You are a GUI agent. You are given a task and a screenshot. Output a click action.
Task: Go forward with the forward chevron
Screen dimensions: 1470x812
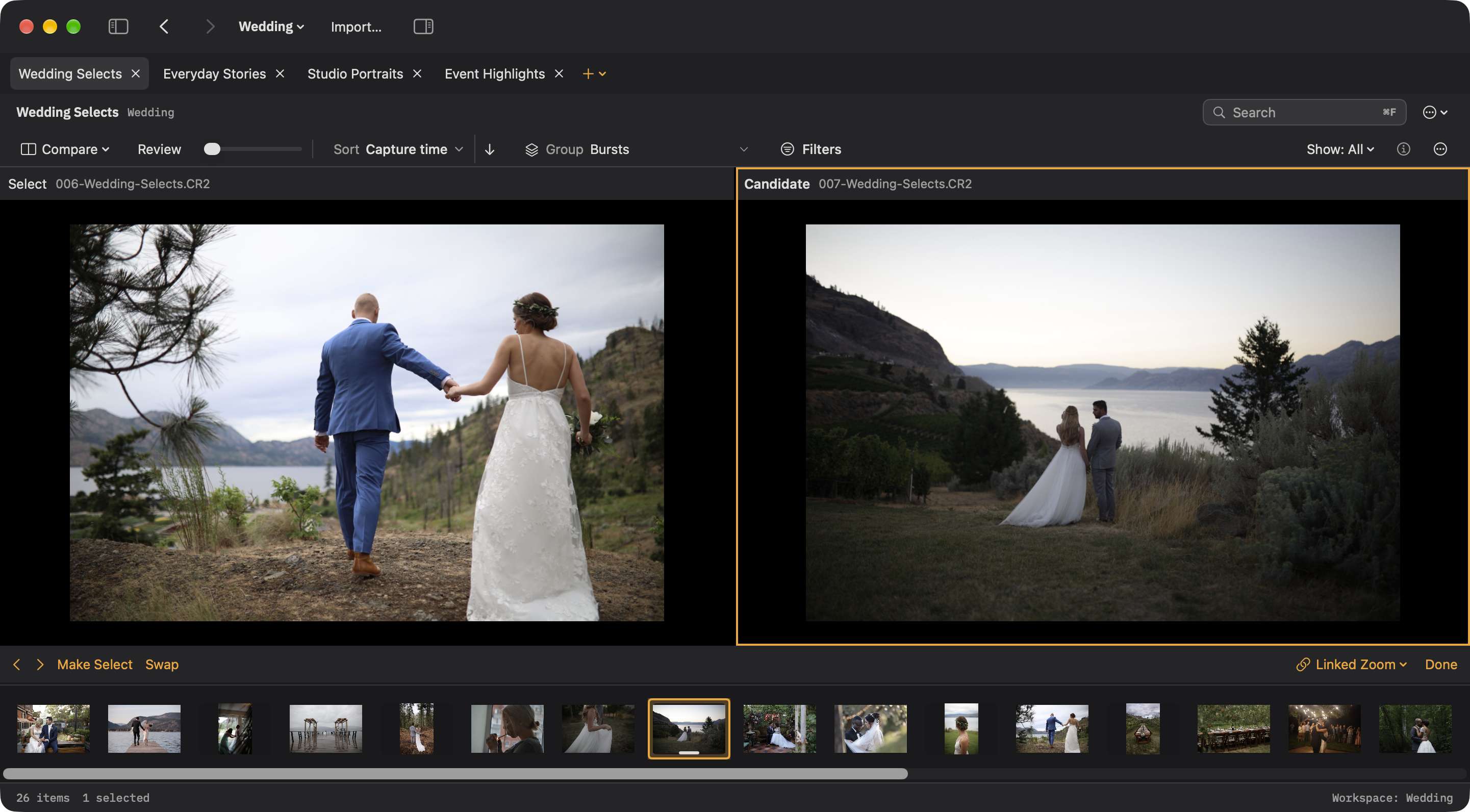[x=210, y=27]
